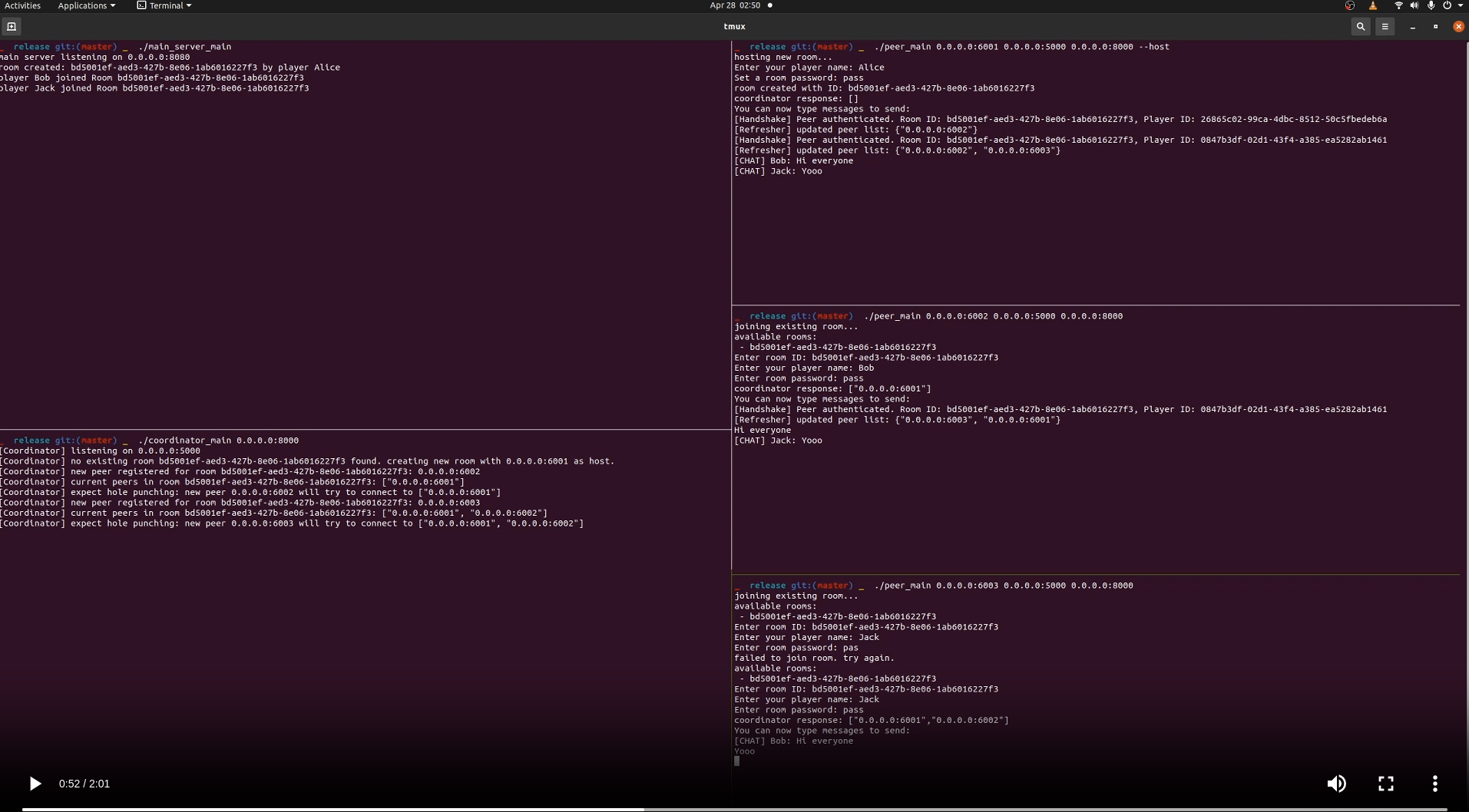
Task: Click the microphone status icon
Action: tap(1431, 5)
